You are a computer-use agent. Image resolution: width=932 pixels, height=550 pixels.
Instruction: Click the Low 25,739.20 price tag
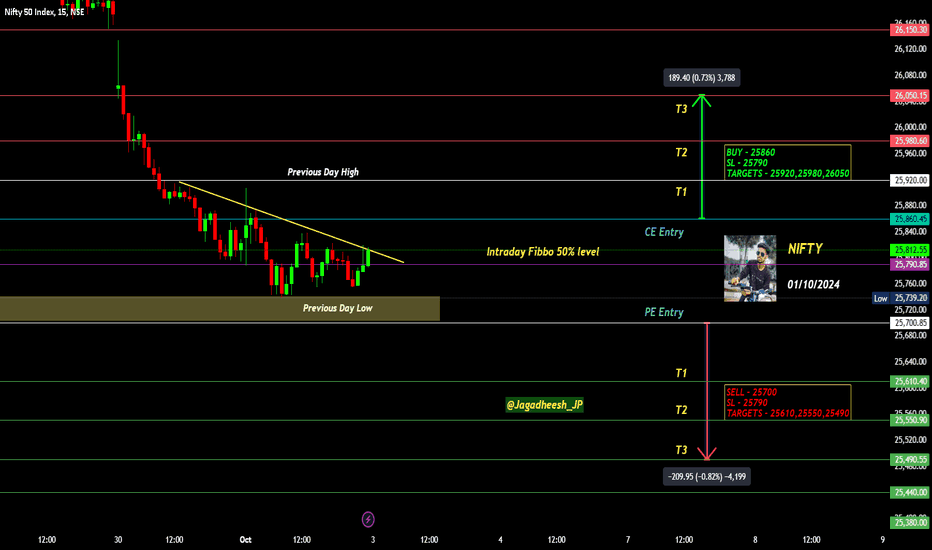[900, 298]
